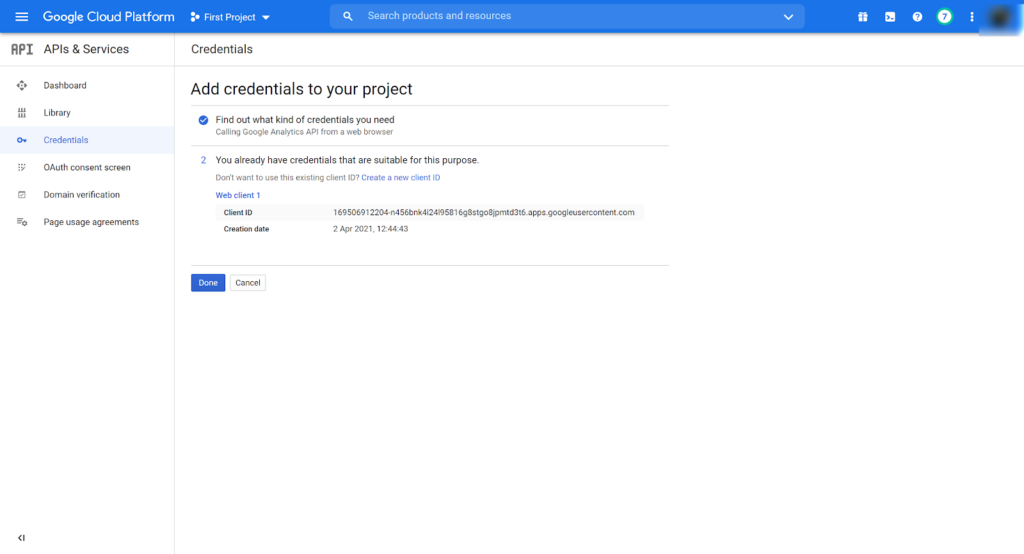Click the Credentials page title
This screenshot has width=1024, height=554.
pyautogui.click(x=222, y=50)
